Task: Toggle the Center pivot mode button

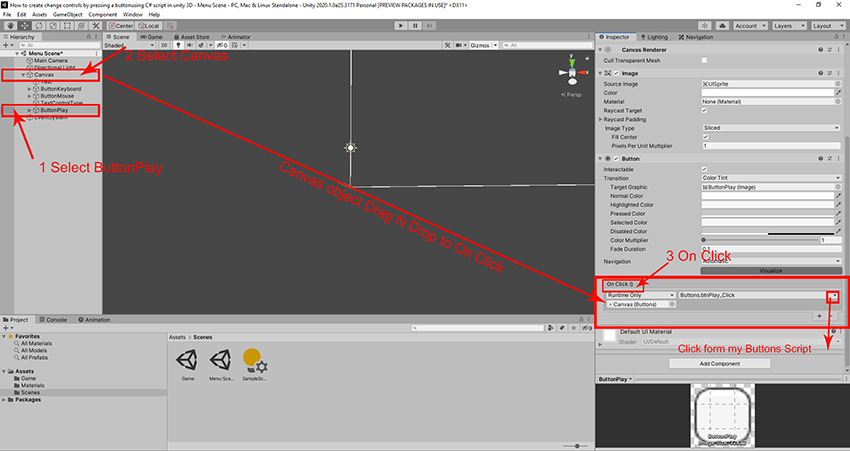Action: [x=120, y=25]
